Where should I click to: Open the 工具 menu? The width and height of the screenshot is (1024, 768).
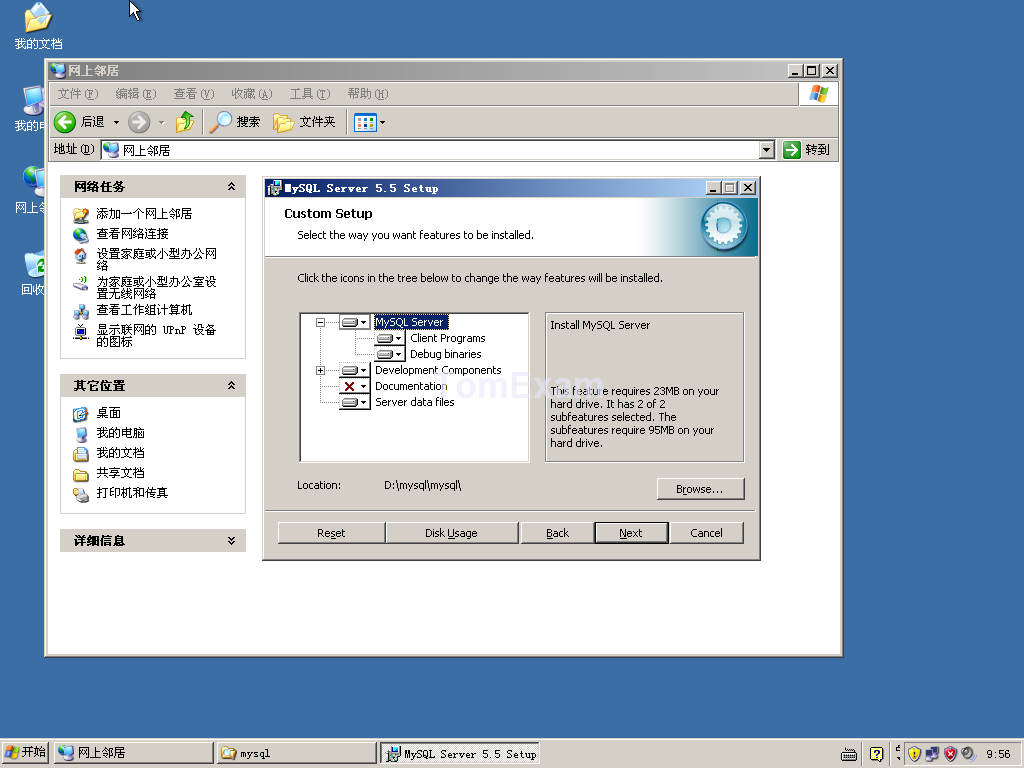tap(310, 94)
